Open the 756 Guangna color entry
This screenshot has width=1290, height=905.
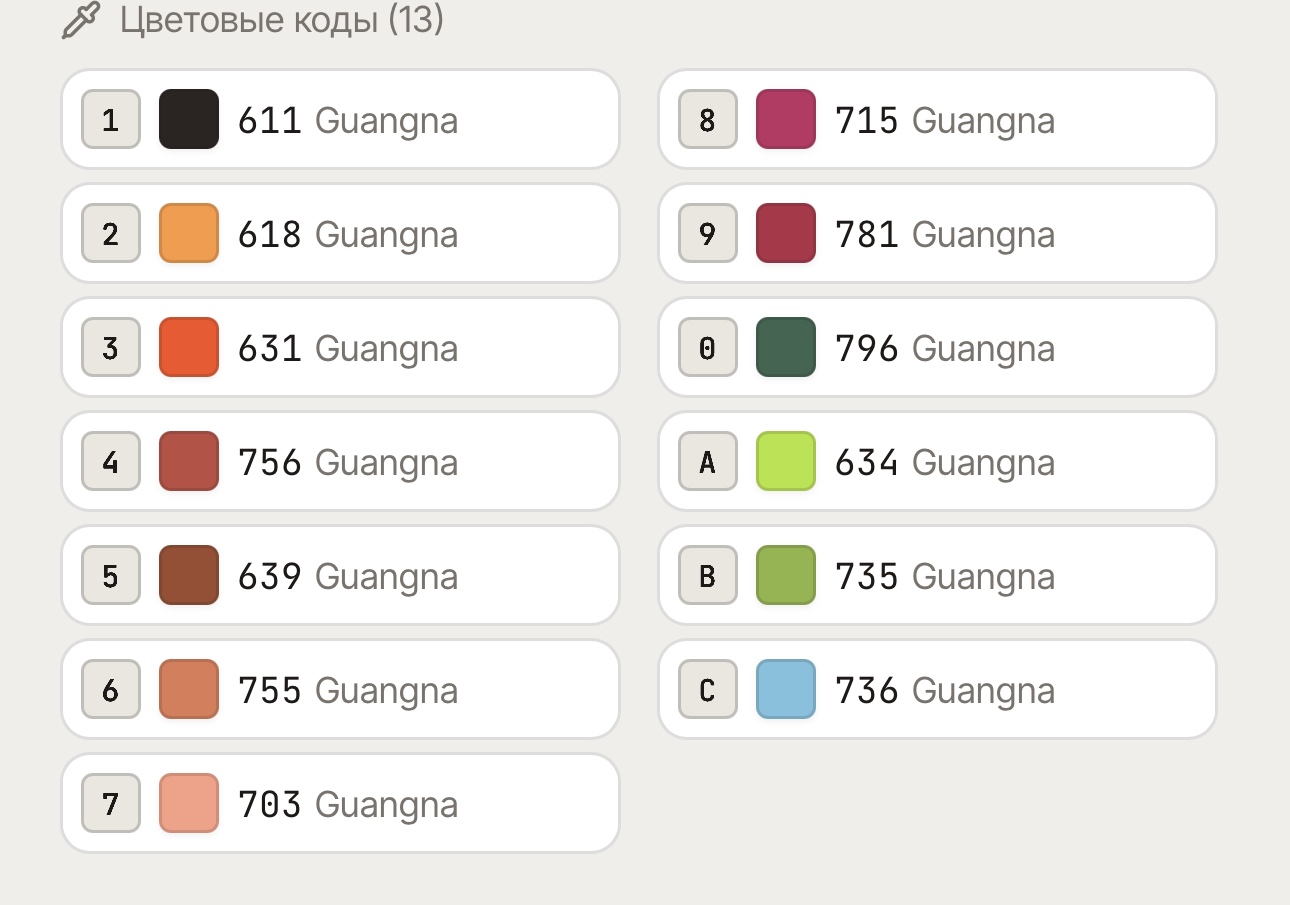pos(341,461)
